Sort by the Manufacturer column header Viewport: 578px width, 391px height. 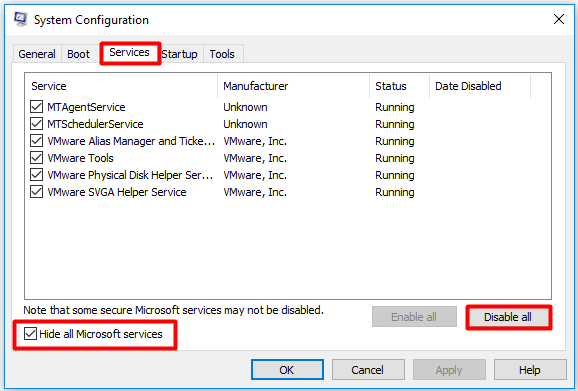pyautogui.click(x=293, y=86)
